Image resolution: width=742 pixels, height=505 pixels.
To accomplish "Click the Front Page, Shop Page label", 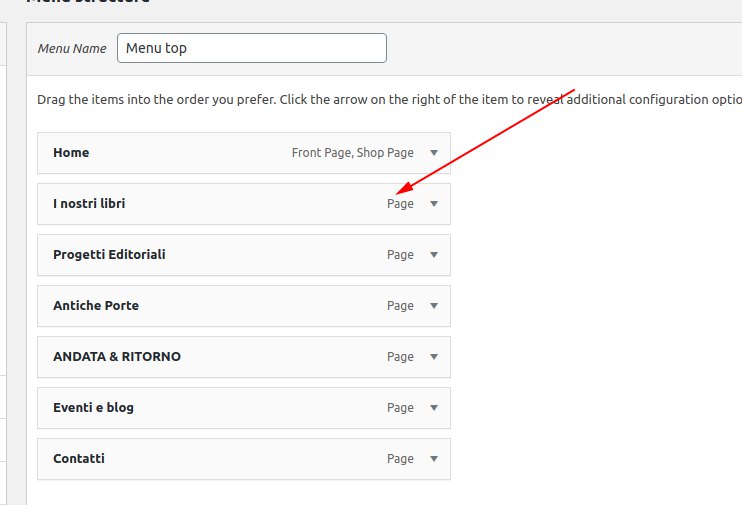I will coord(352,153).
